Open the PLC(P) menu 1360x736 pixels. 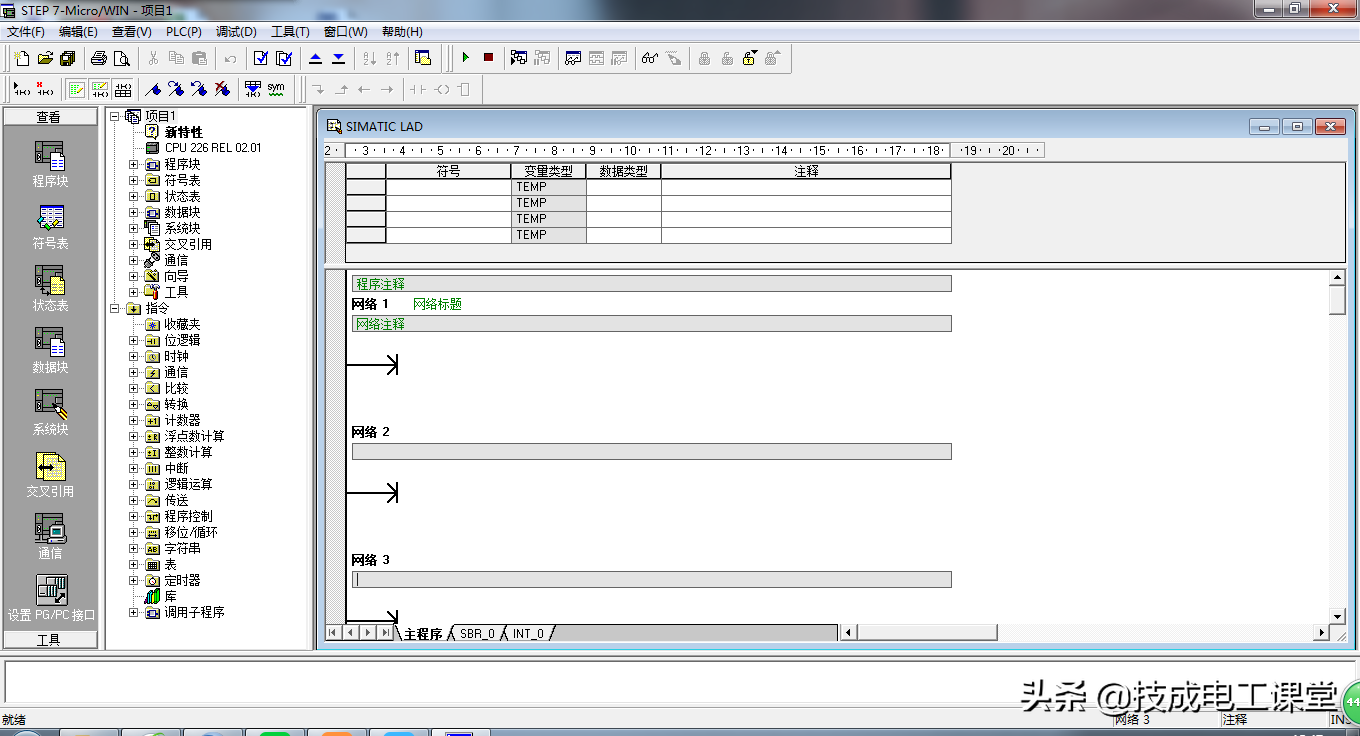pos(183,32)
